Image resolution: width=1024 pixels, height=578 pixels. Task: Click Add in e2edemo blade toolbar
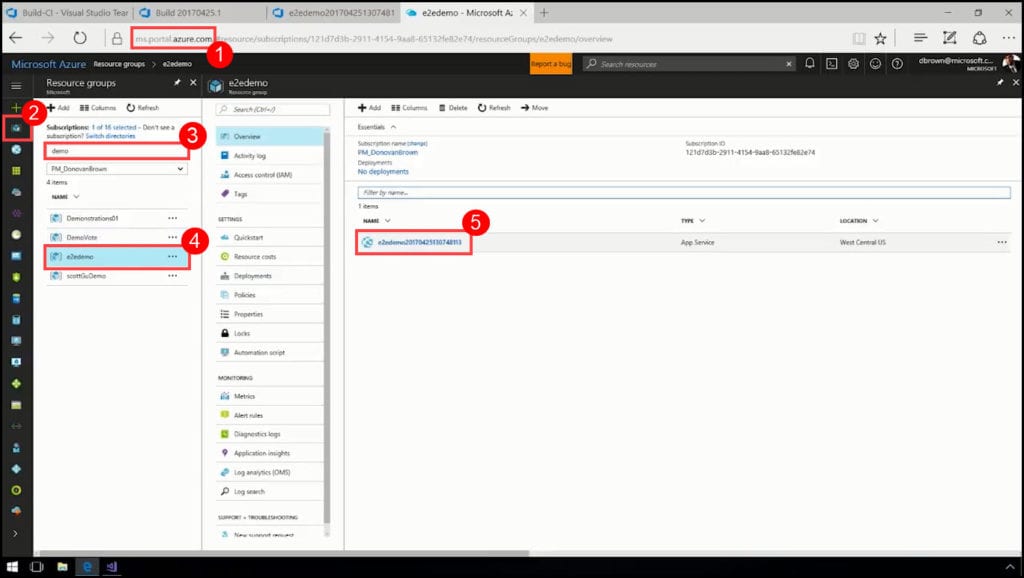(369, 108)
